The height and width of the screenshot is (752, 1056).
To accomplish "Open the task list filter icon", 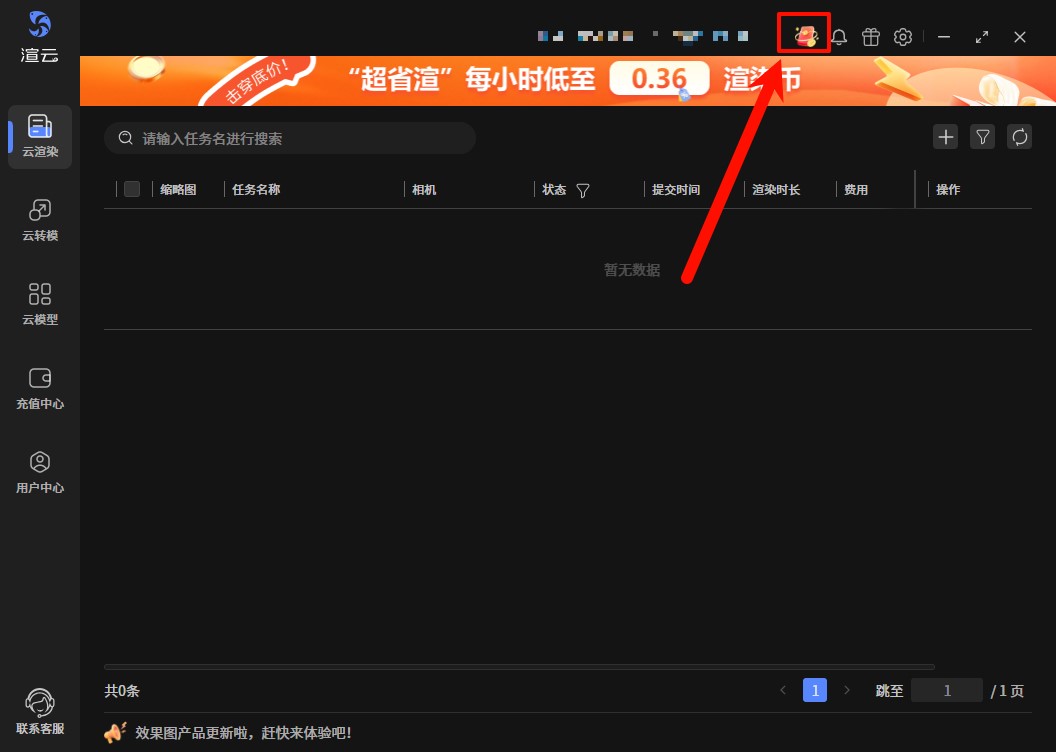I will 983,137.
